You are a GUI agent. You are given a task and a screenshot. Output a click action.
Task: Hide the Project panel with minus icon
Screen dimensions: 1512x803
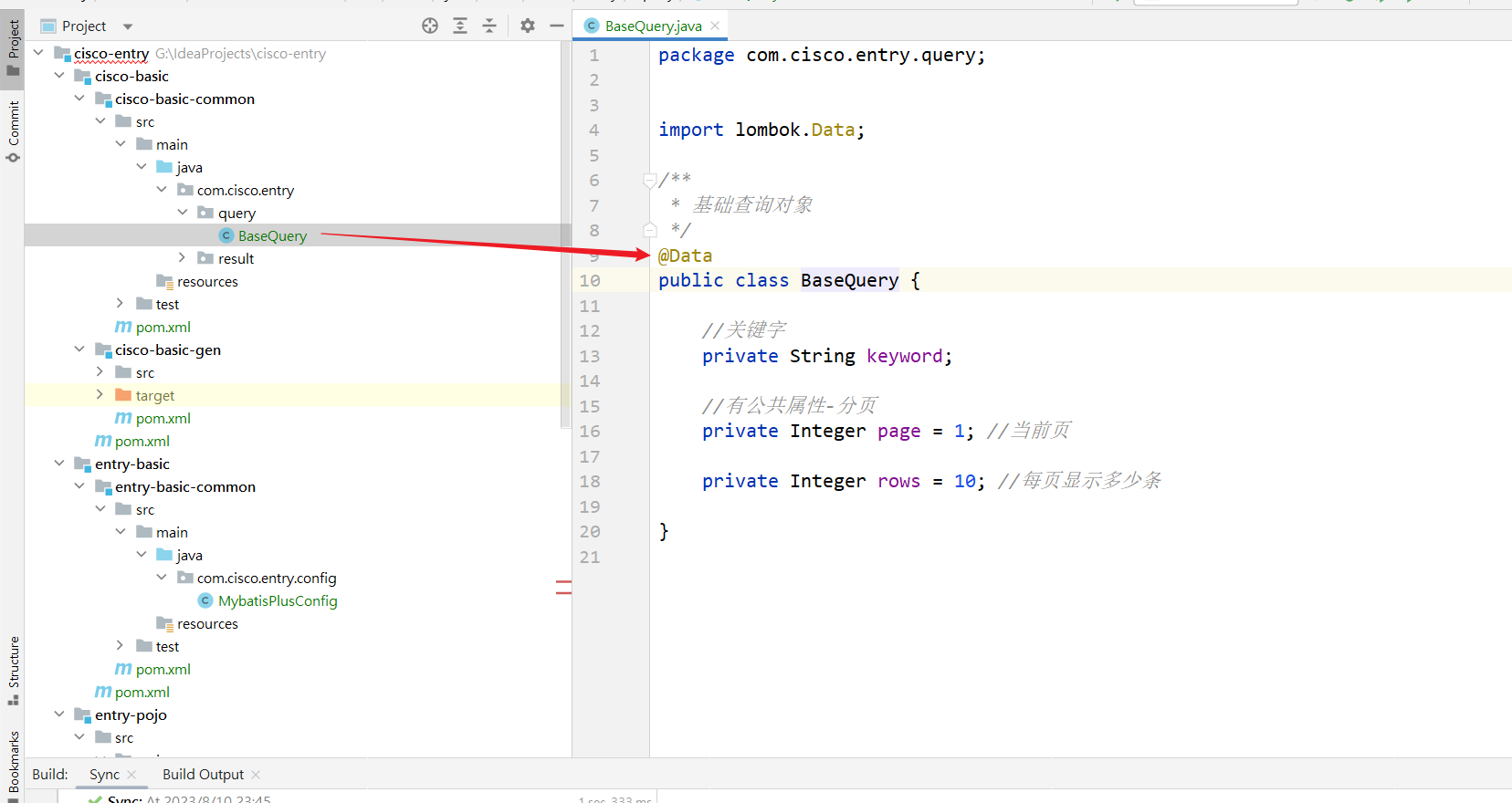click(x=557, y=26)
